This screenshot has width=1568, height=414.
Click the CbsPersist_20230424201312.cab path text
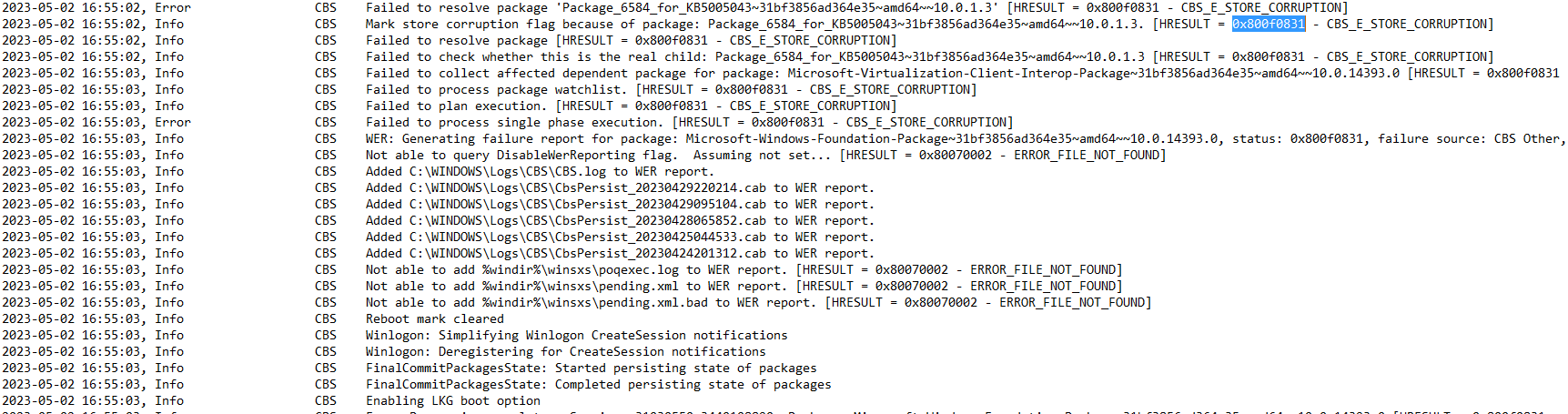point(587,253)
